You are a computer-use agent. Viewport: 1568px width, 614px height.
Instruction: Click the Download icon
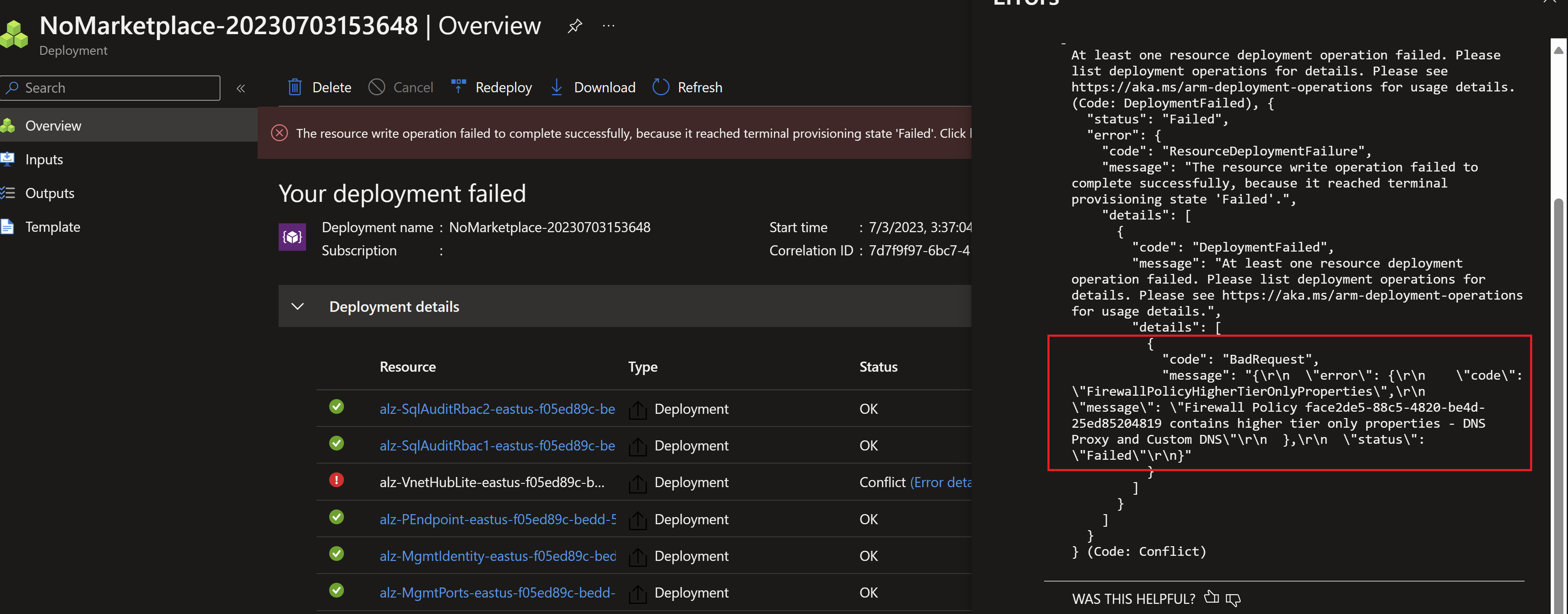coord(556,87)
